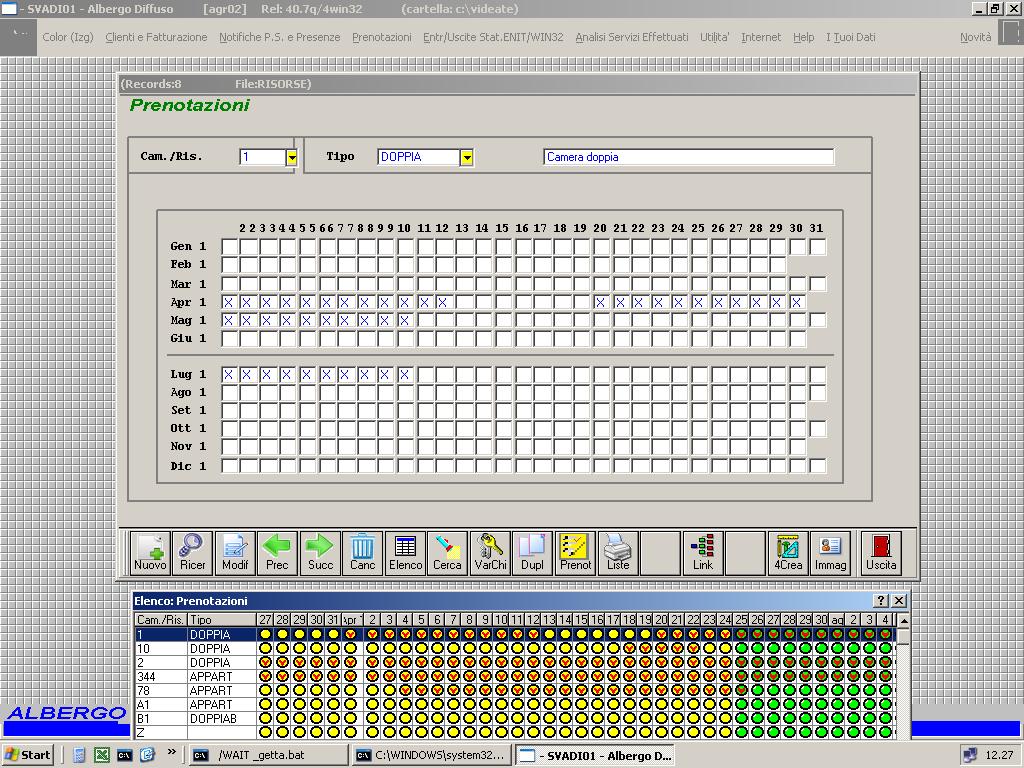Select the Modif edit record icon
Screen dimensions: 1024x768
[x=234, y=553]
